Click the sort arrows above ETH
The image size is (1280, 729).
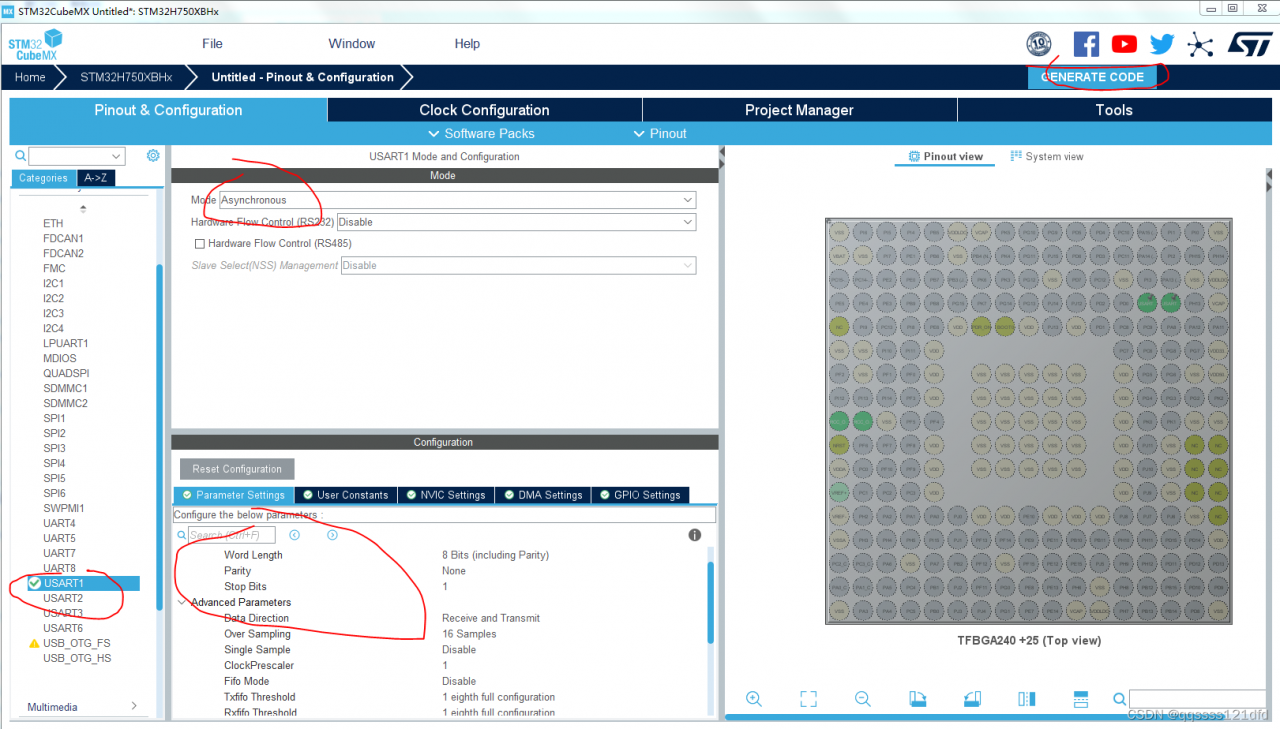pyautogui.click(x=83, y=209)
